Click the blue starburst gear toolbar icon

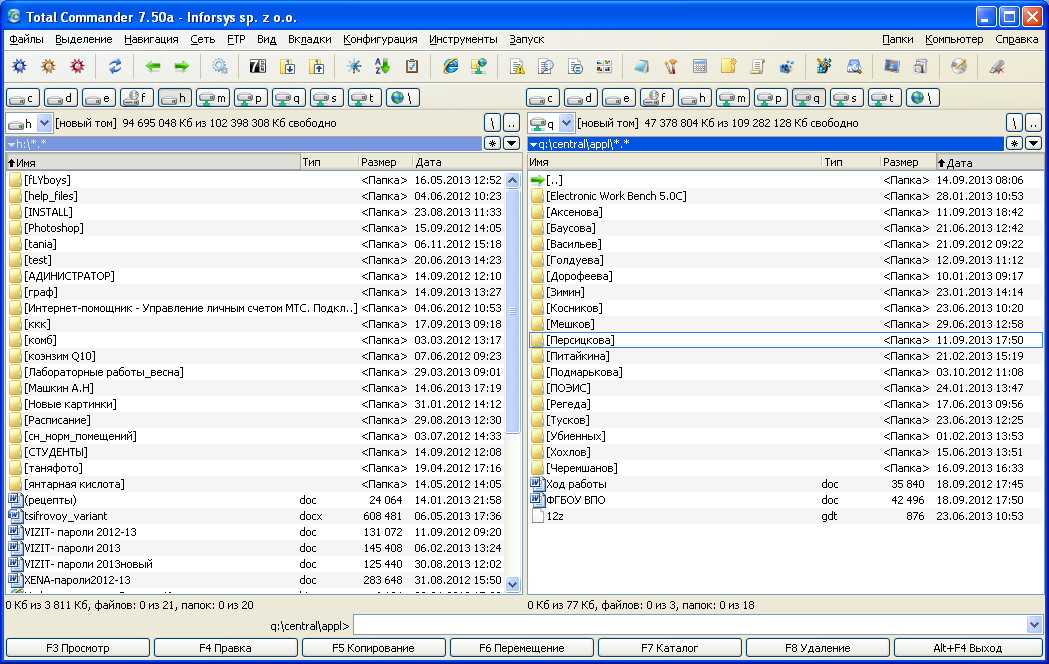click(x=19, y=66)
